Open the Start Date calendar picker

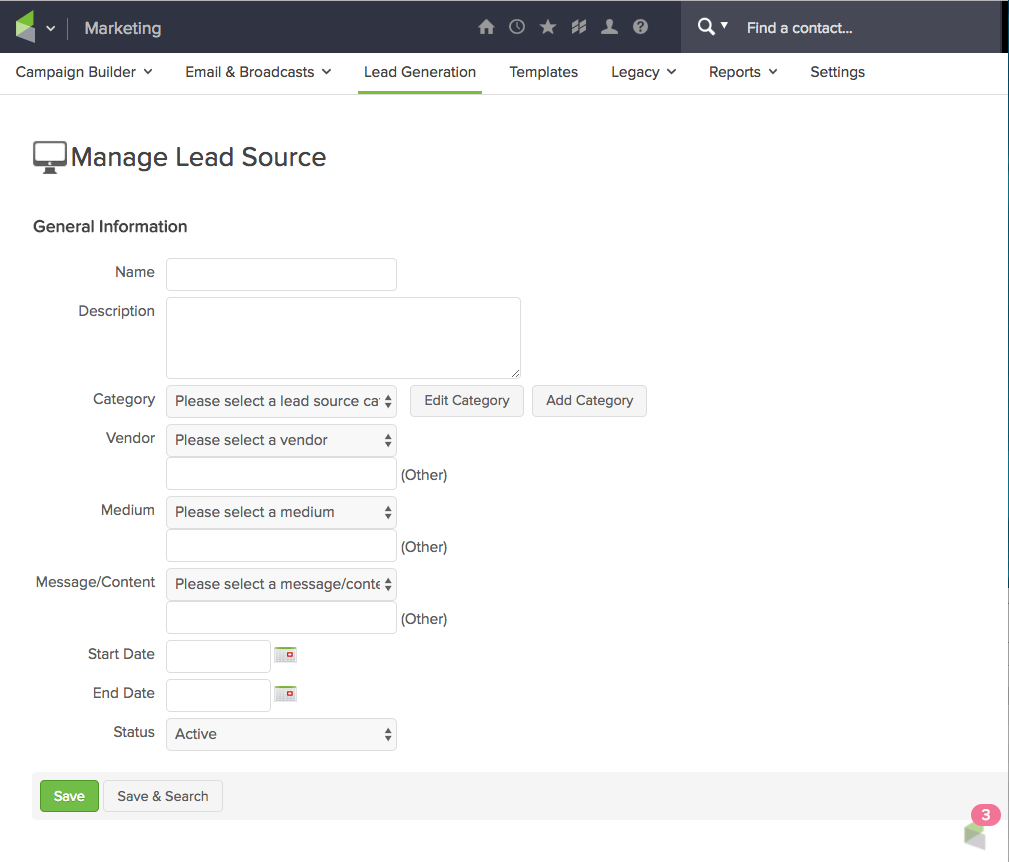coord(285,654)
